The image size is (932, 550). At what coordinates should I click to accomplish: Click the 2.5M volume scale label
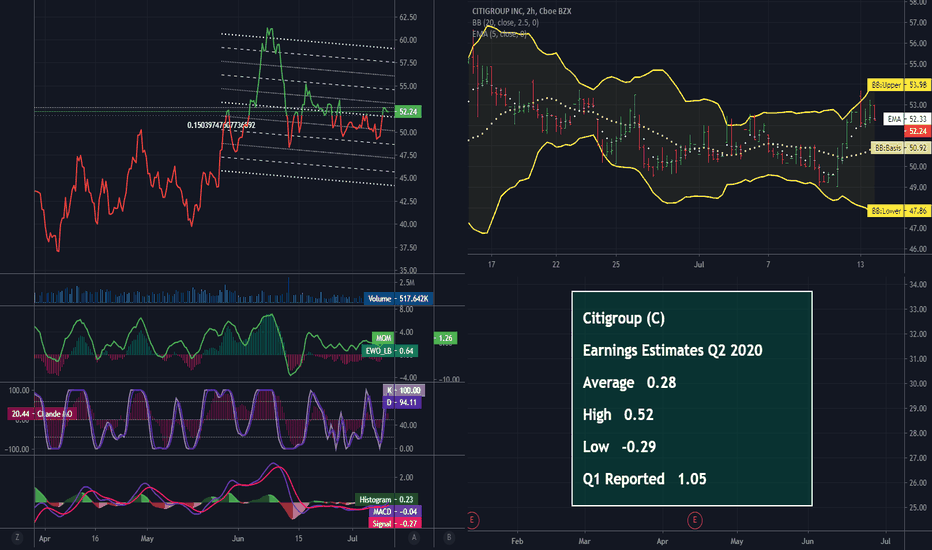(x=407, y=282)
